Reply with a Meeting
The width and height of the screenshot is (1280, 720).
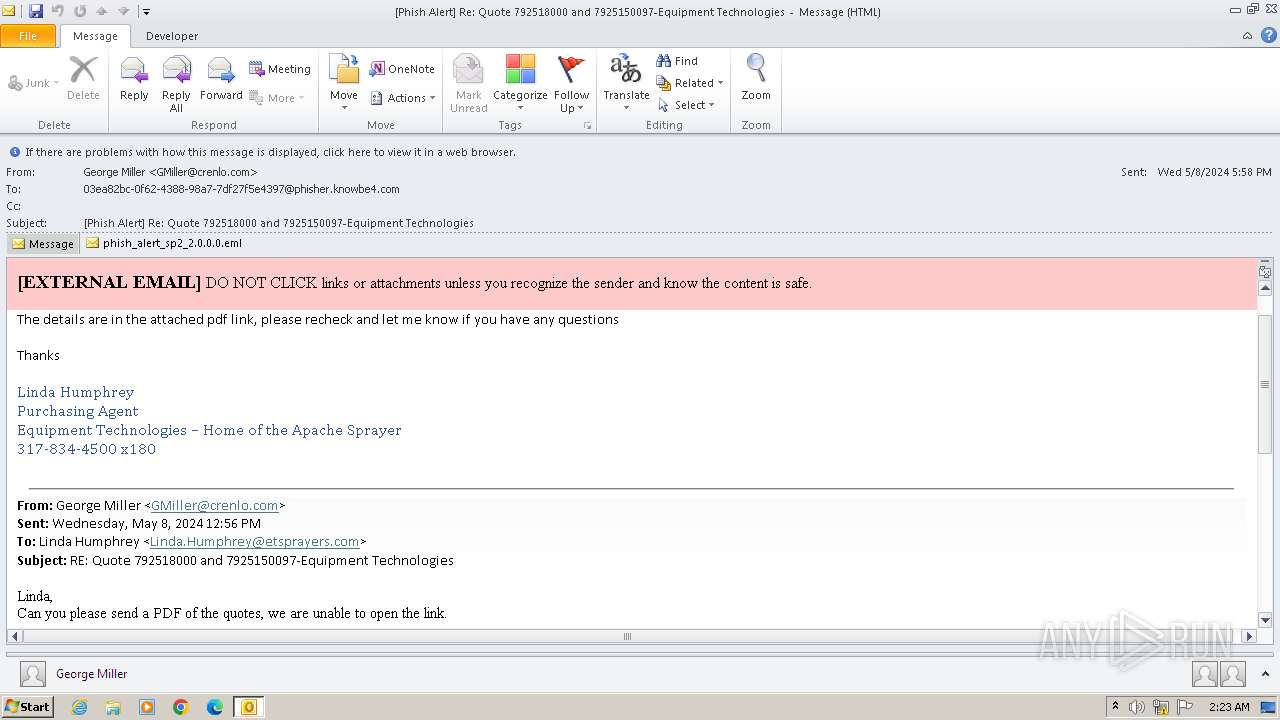click(x=280, y=69)
